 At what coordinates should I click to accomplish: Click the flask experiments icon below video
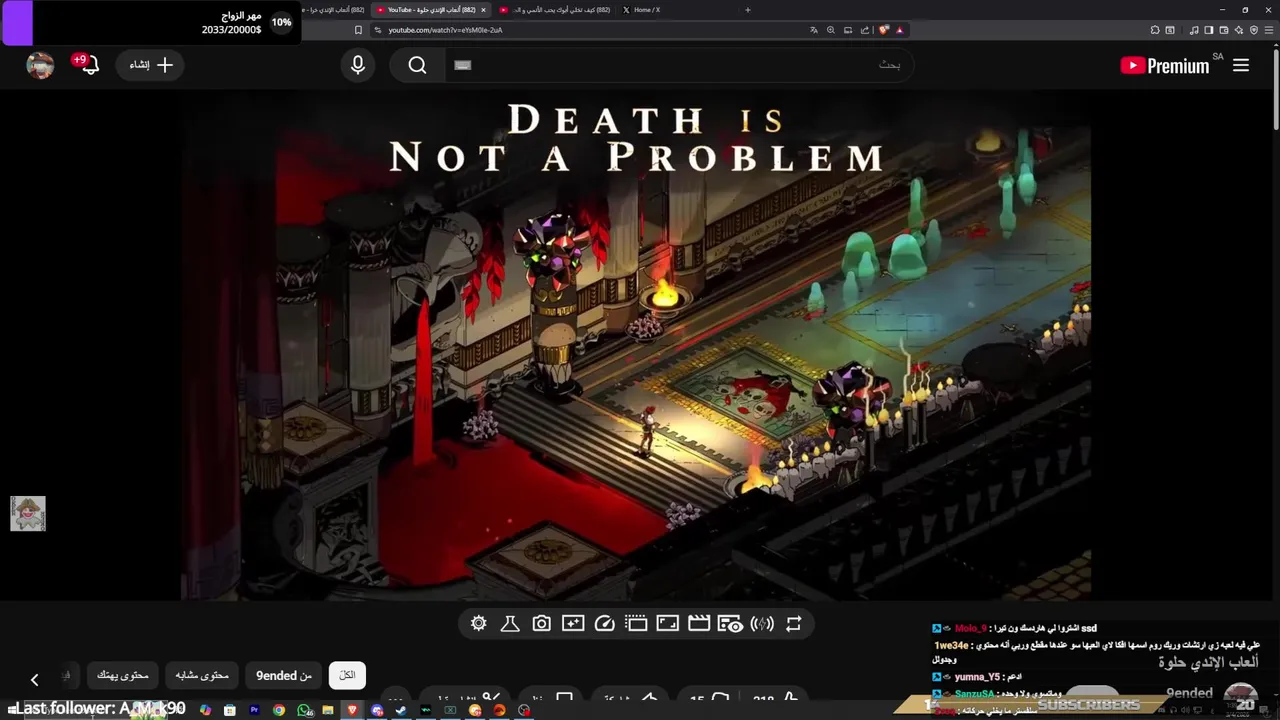510,624
